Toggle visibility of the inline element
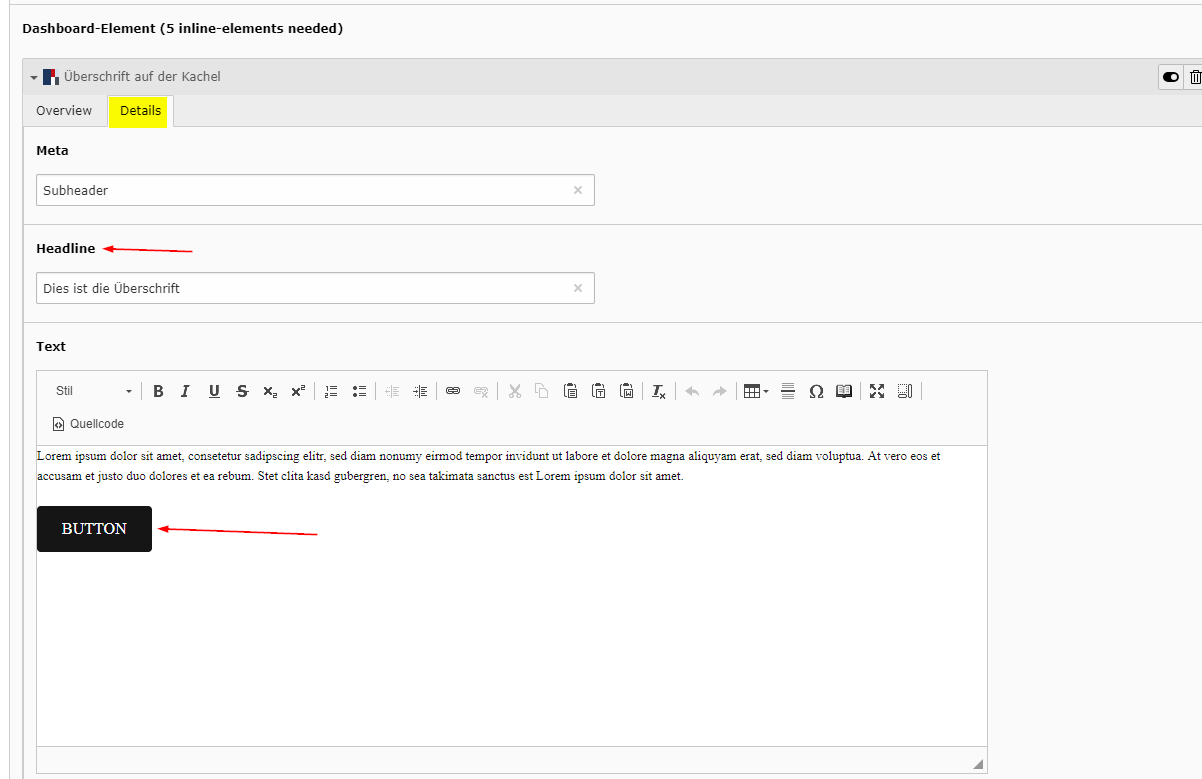This screenshot has height=779, width=1202. [x=1170, y=77]
